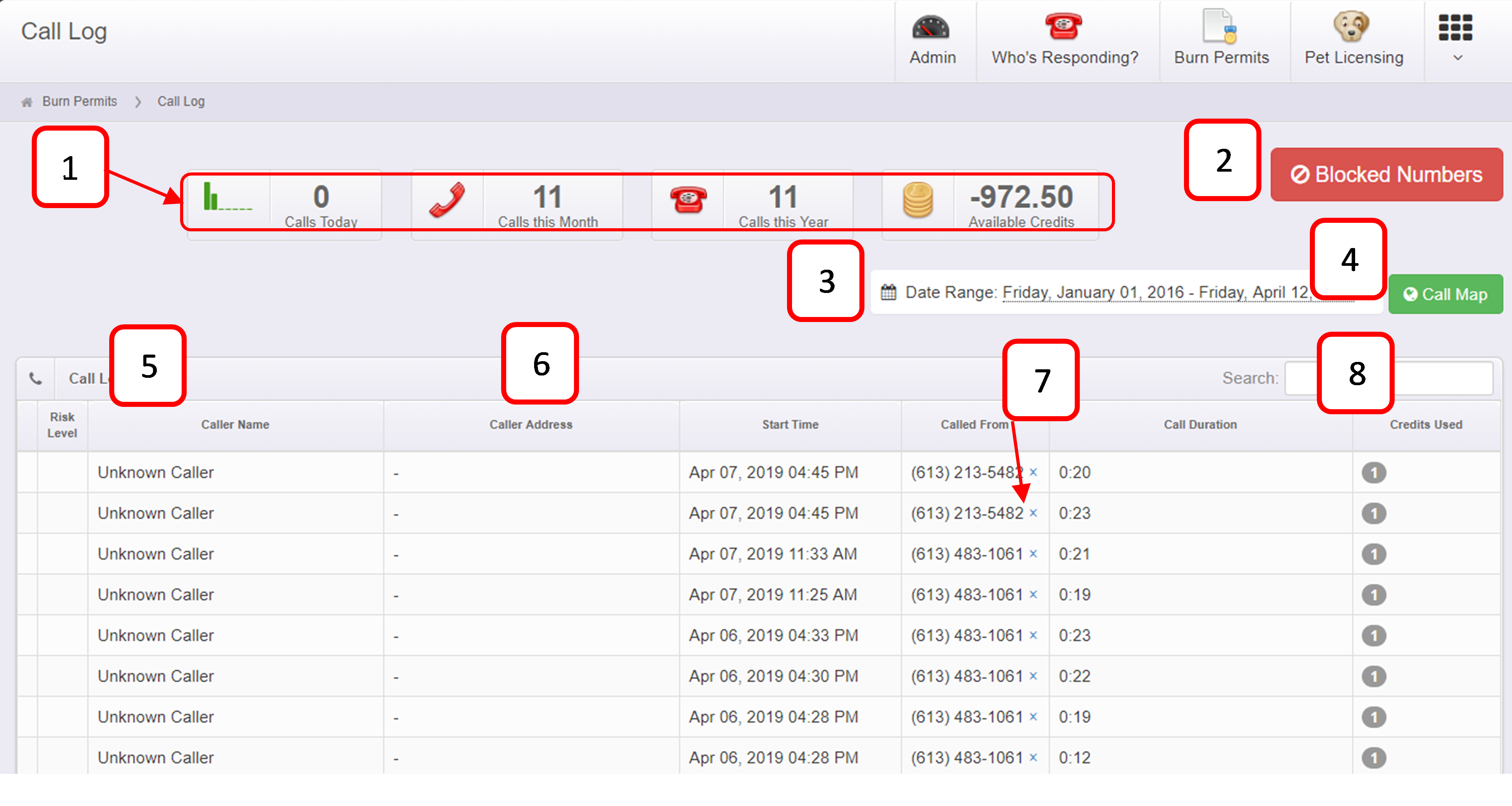Block number on Apr 07 11:33 AM call
This screenshot has width=1512, height=806.
click(x=1034, y=554)
